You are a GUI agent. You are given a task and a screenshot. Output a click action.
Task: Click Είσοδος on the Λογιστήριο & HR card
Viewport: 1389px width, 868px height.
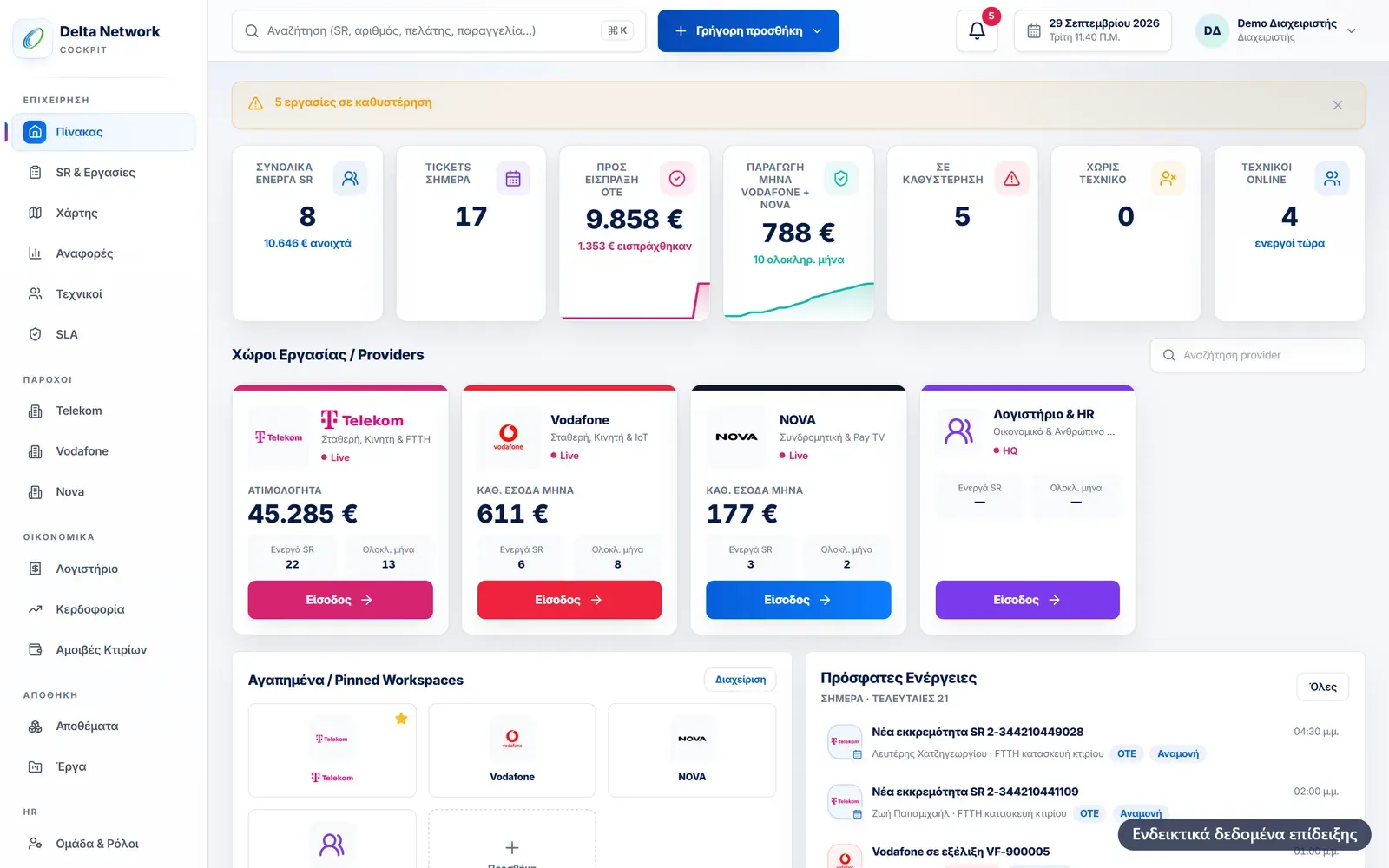1028,600
